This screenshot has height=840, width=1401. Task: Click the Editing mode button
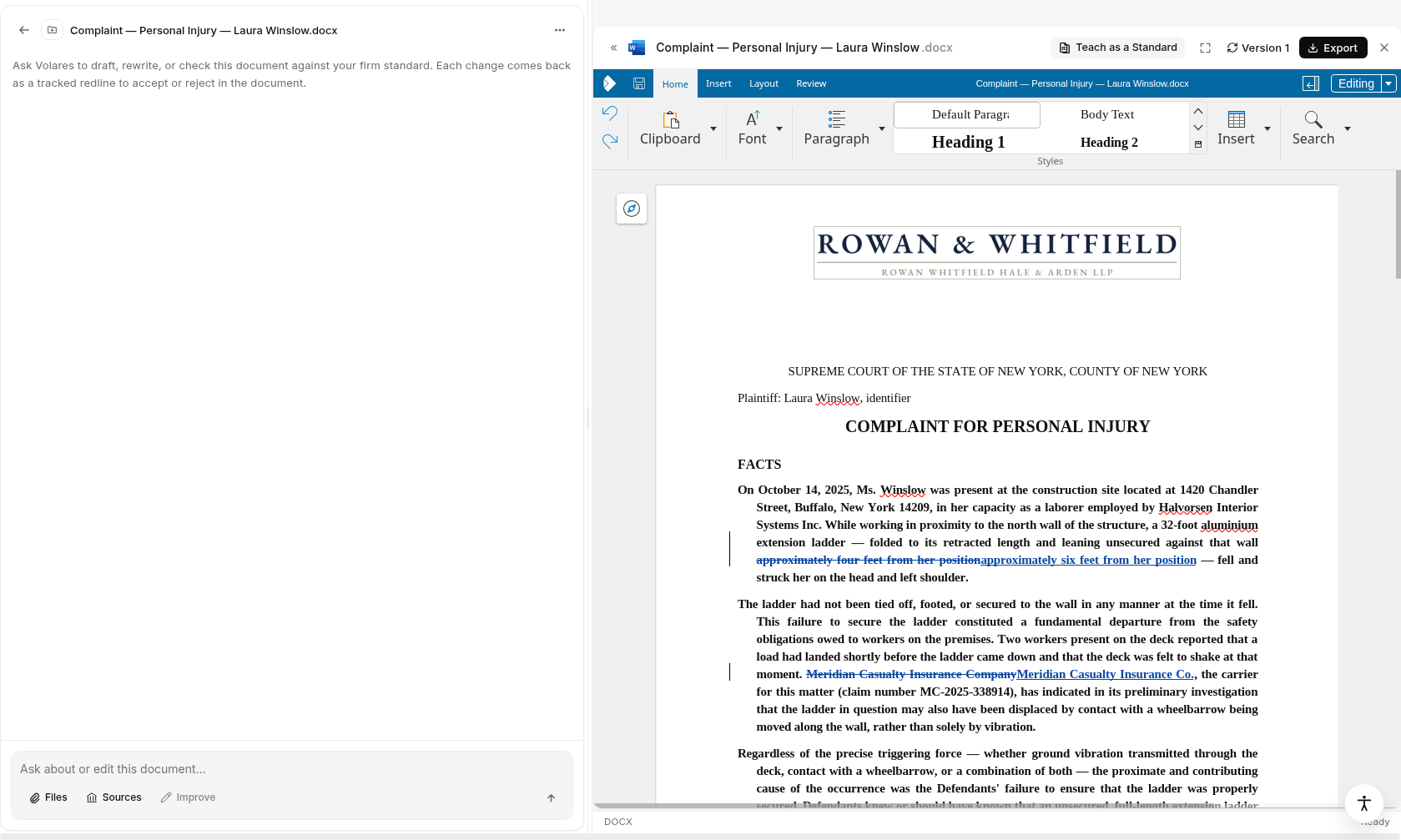tap(1356, 83)
